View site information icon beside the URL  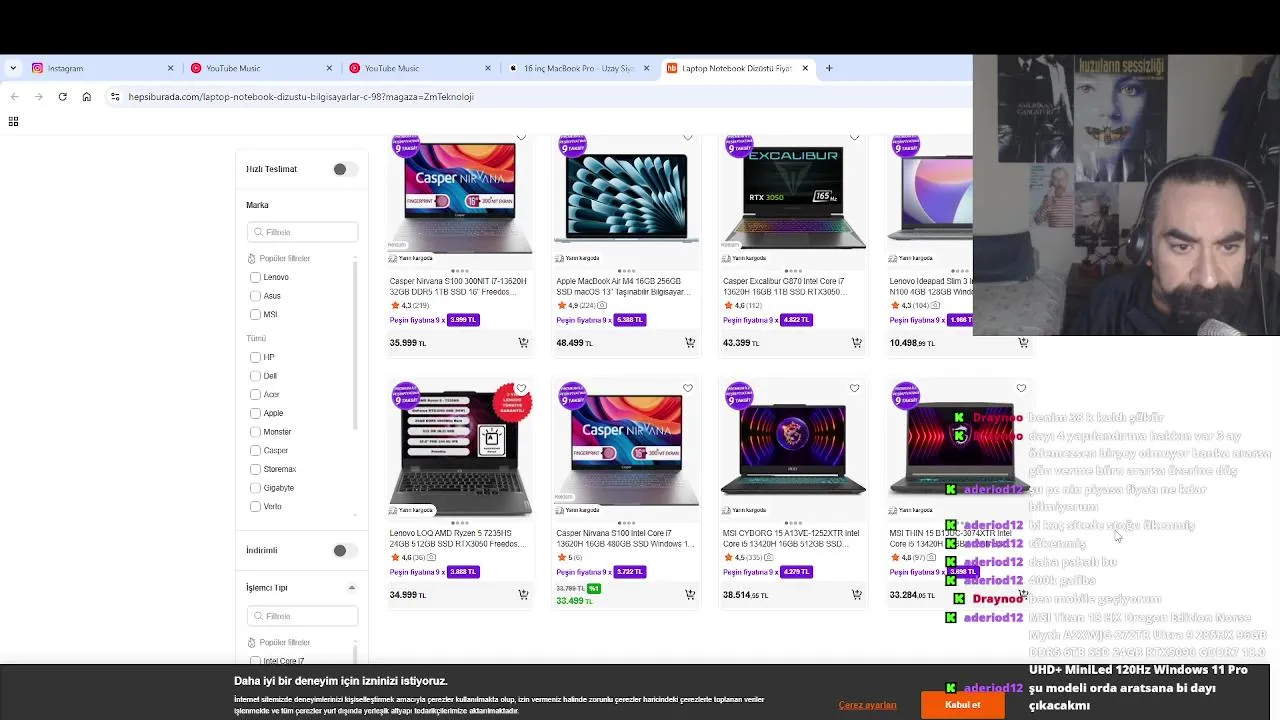tap(115, 97)
